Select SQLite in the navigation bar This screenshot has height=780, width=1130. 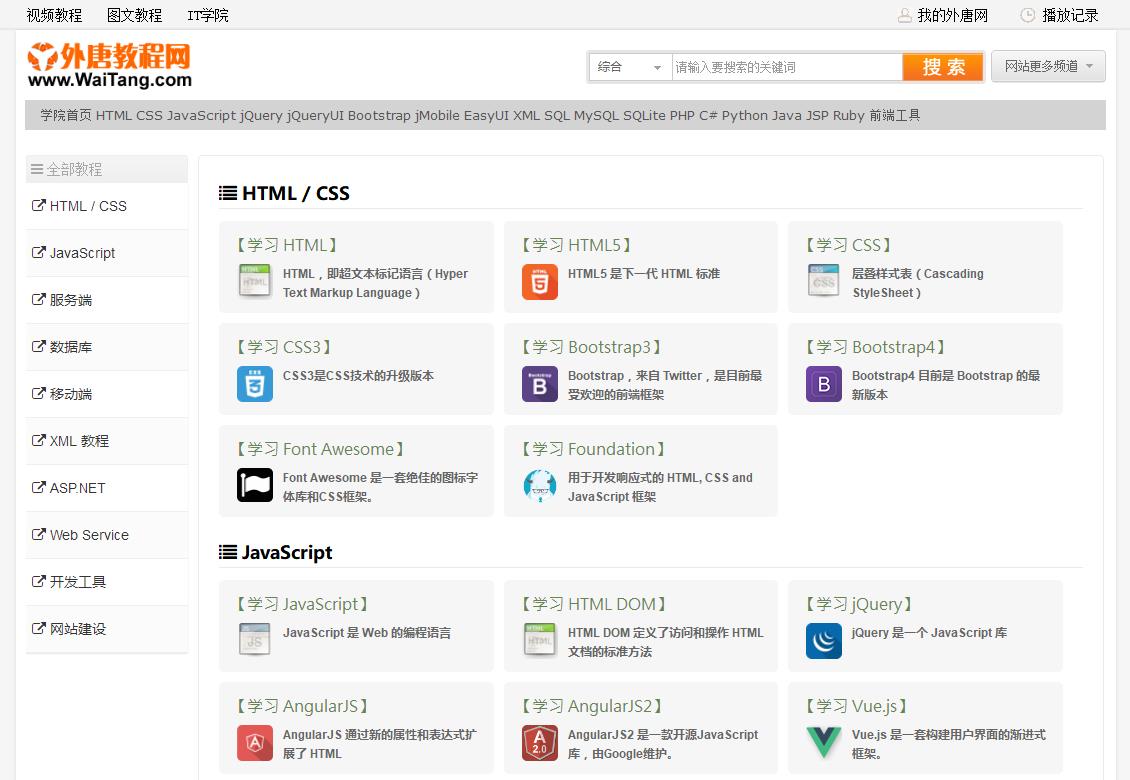(644, 115)
